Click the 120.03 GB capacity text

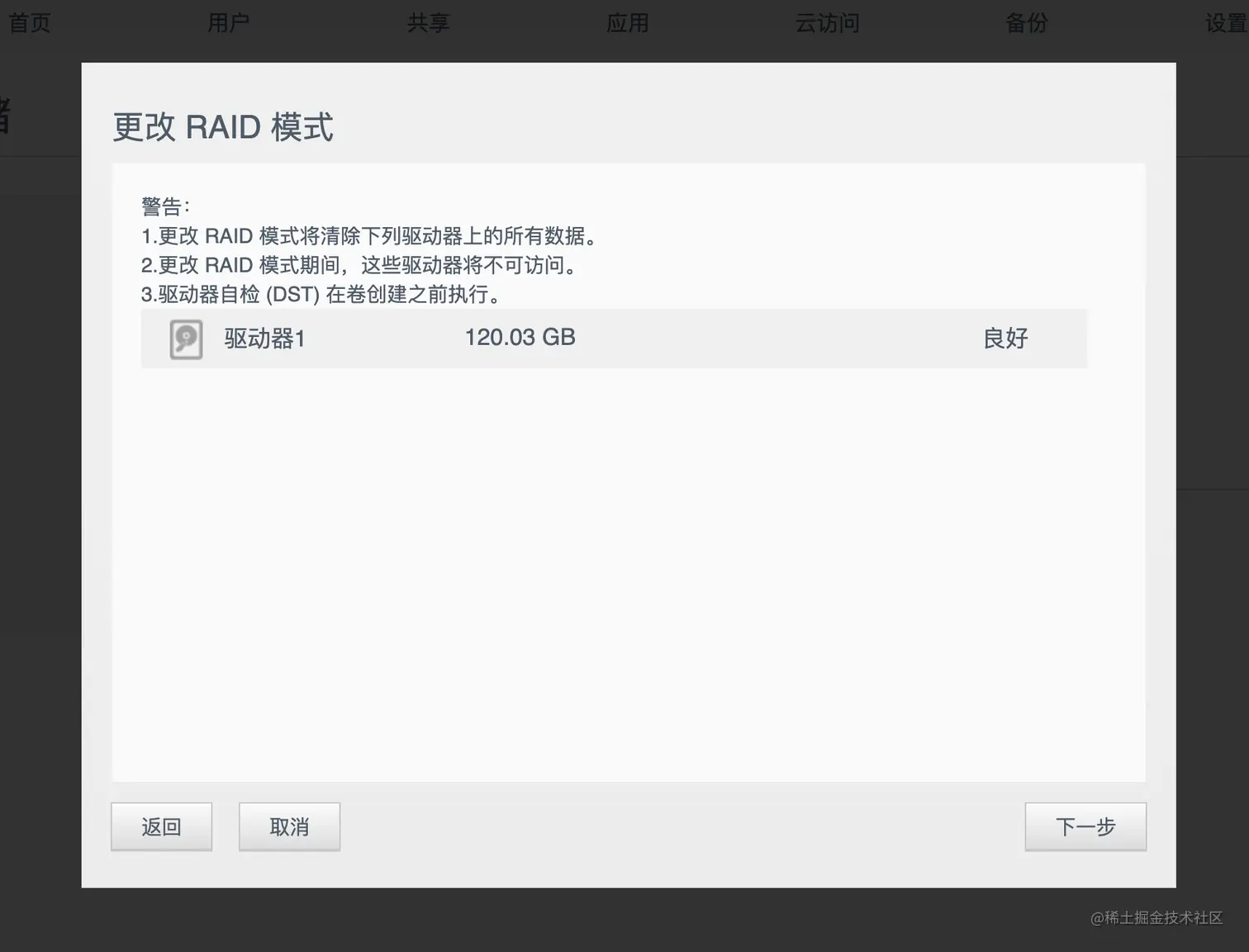[520, 337]
